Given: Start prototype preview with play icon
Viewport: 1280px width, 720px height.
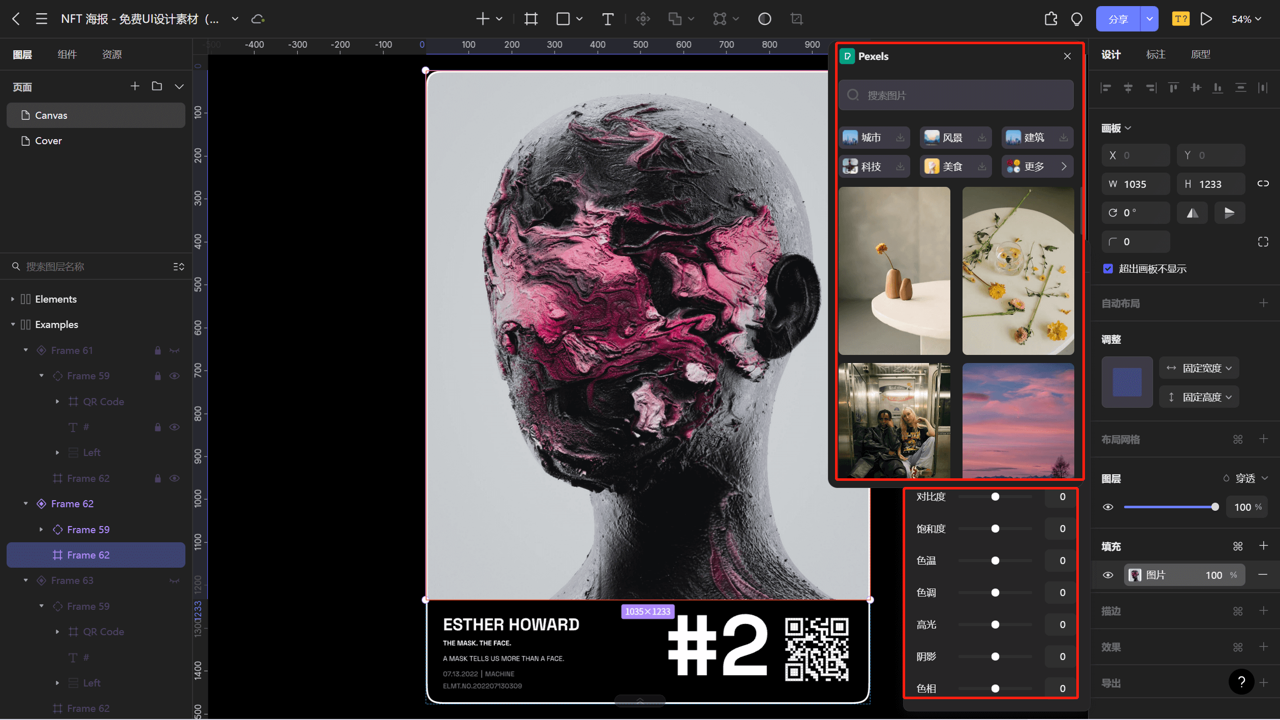Looking at the screenshot, I should (x=1207, y=19).
